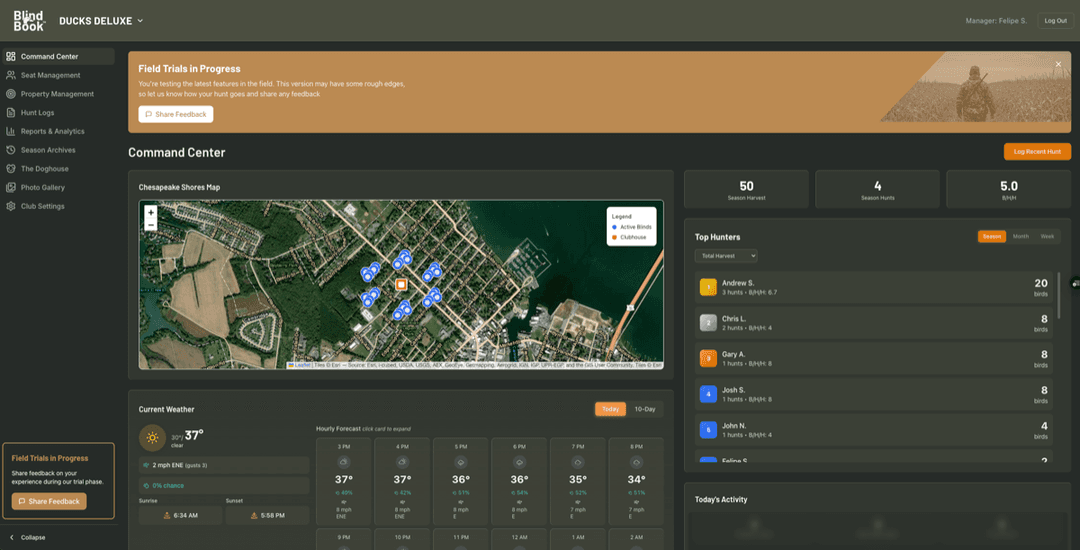
Task: Click the sunrise icon next to 6:34 AM
Action: click(x=167, y=516)
